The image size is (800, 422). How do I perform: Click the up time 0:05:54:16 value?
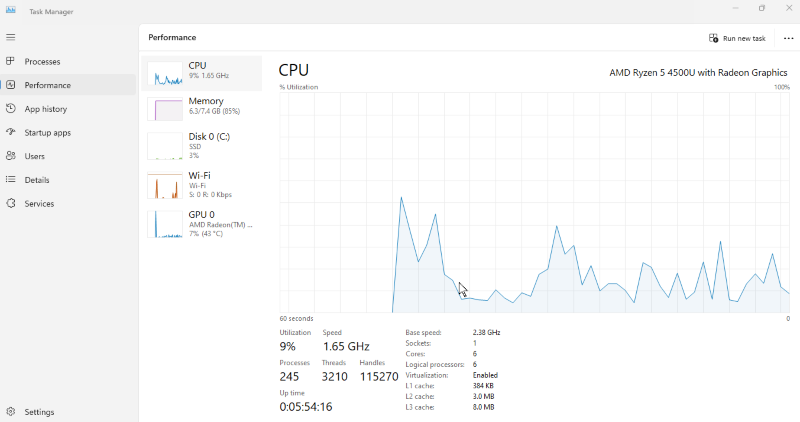coord(306,407)
